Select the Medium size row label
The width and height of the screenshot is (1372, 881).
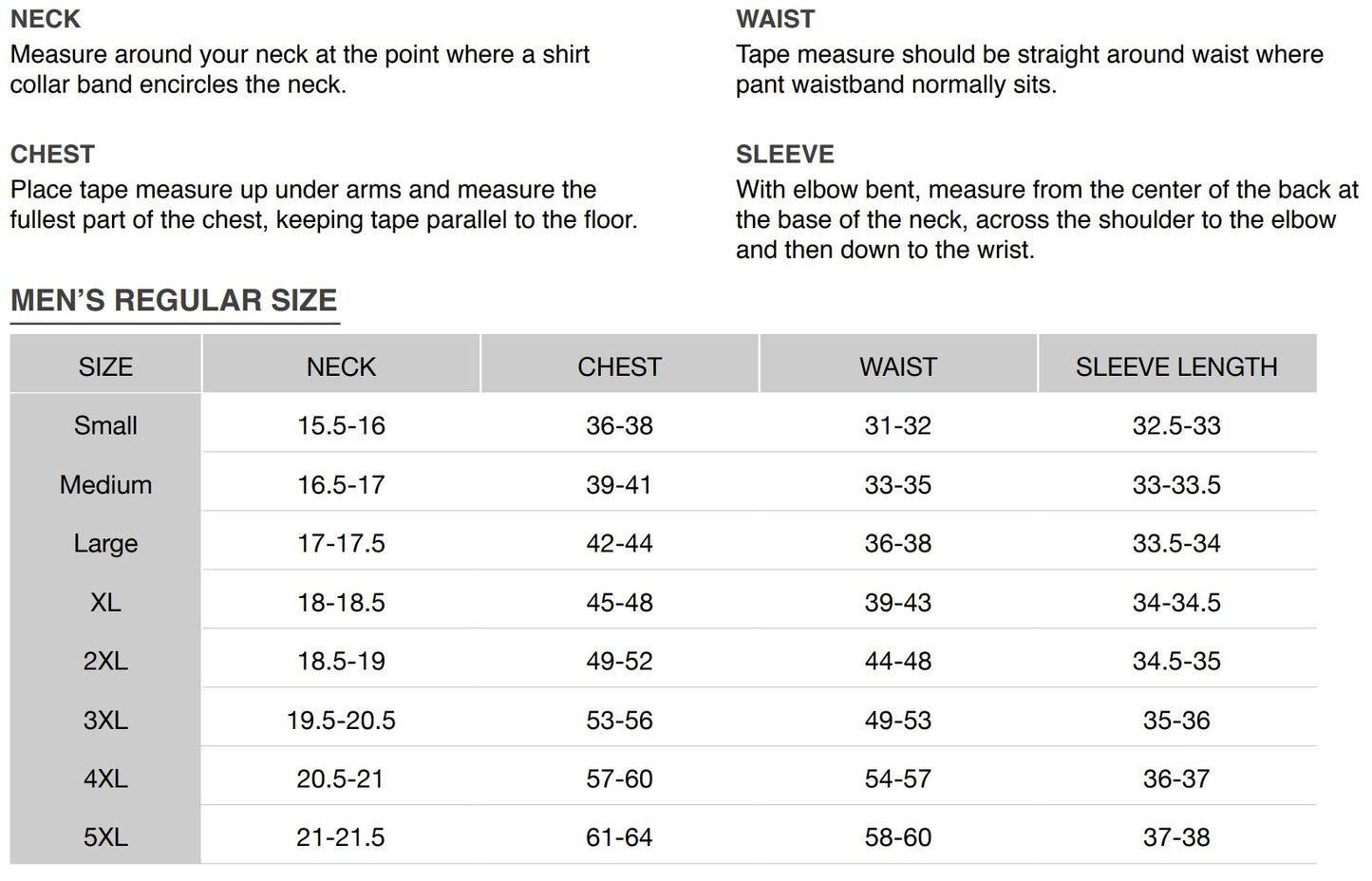[x=105, y=484]
